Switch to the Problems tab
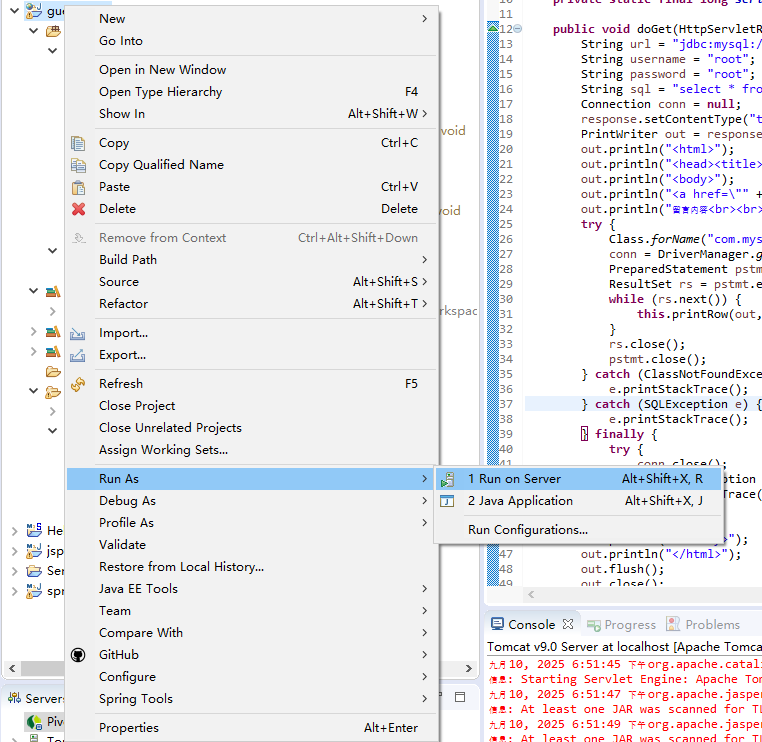762x742 pixels. 704,624
